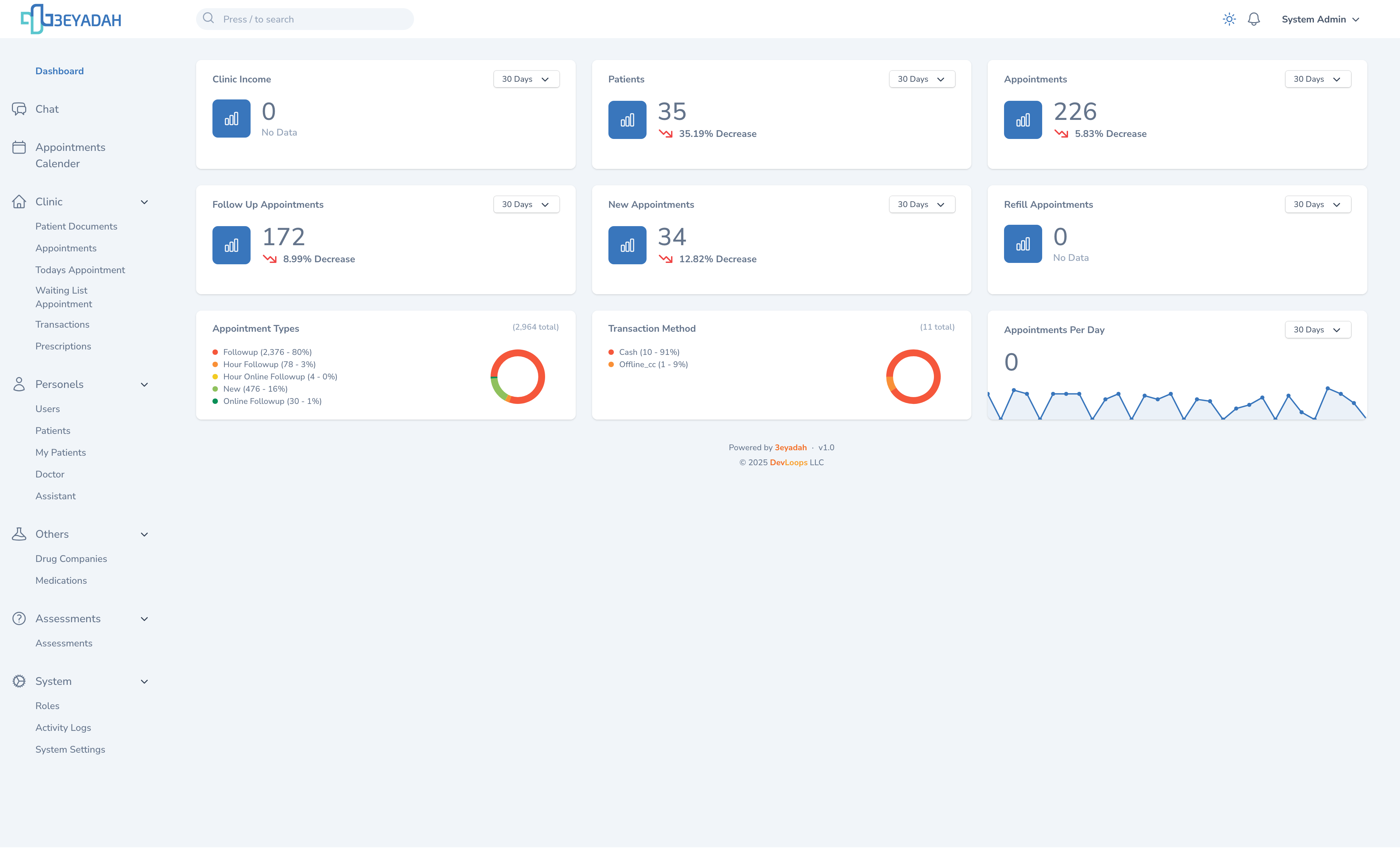The image size is (1400, 848).
Task: Click the notification bell icon
Action: [x=1253, y=19]
